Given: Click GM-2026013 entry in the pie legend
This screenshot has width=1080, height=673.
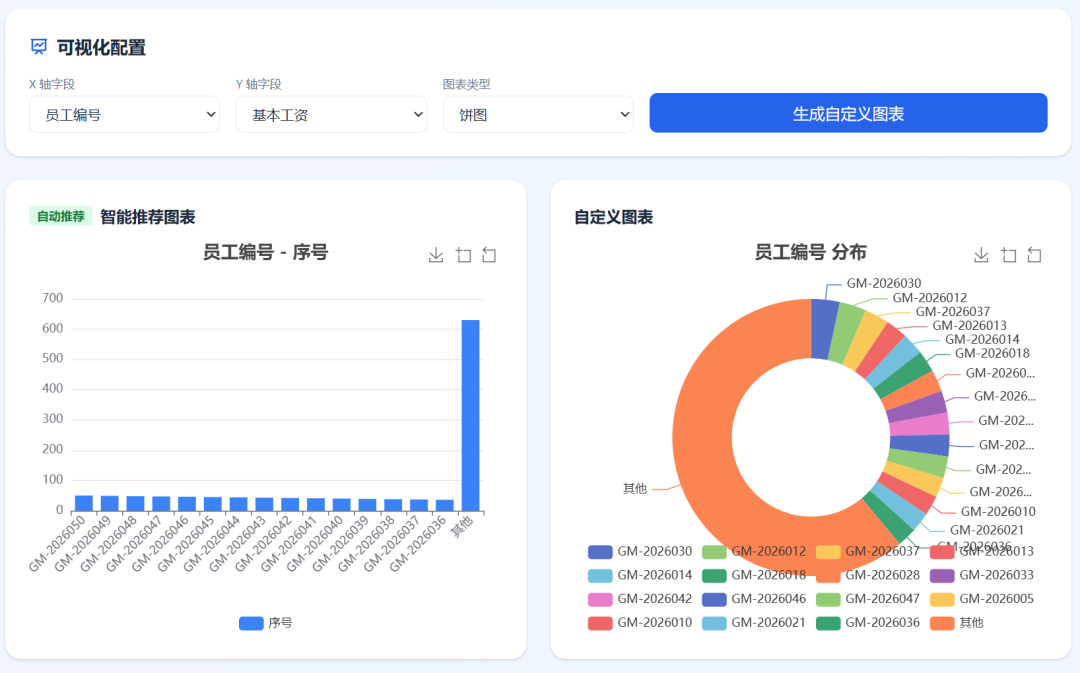Looking at the screenshot, I should pyautogui.click(x=982, y=552).
